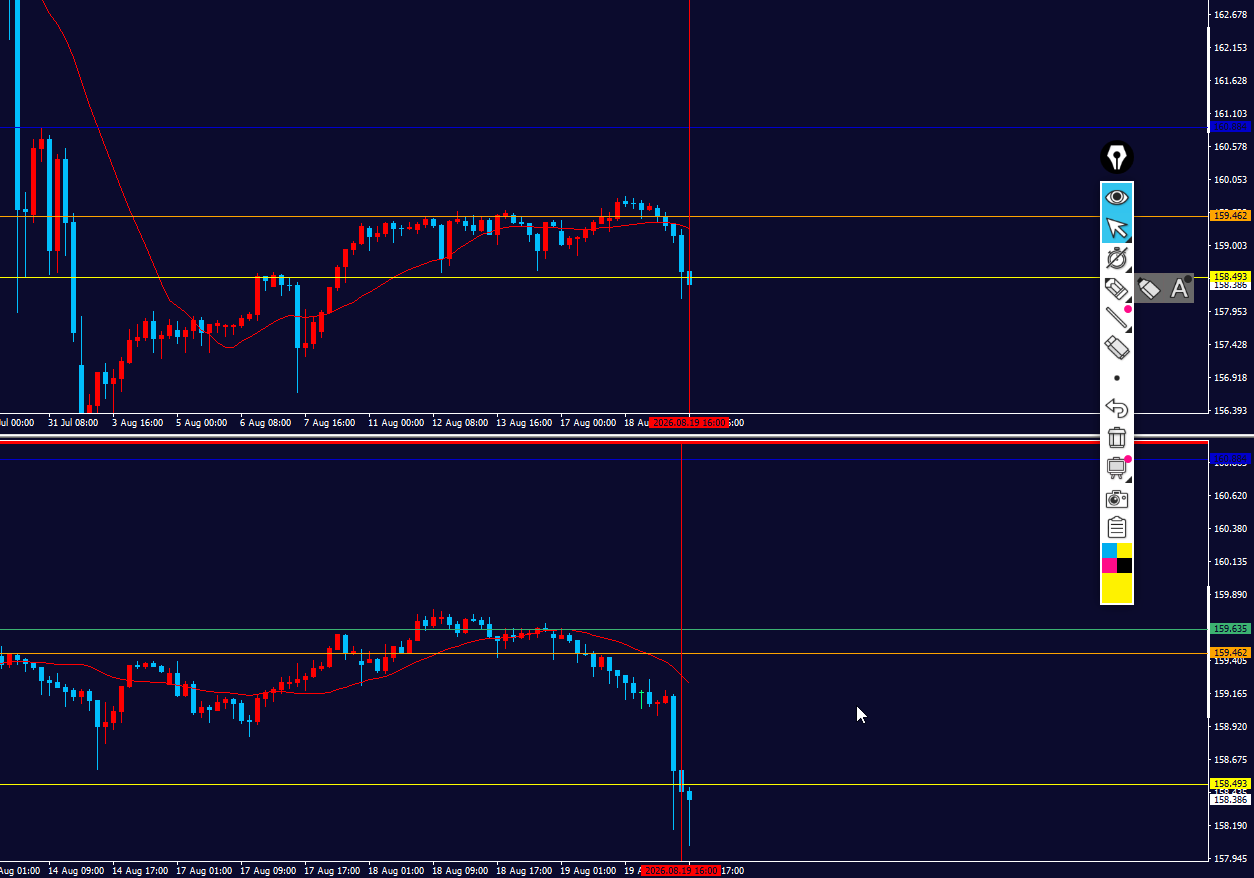The height and width of the screenshot is (878, 1254).
Task: Click orange 159.462 price label in upper chart
Action: coord(1230,215)
